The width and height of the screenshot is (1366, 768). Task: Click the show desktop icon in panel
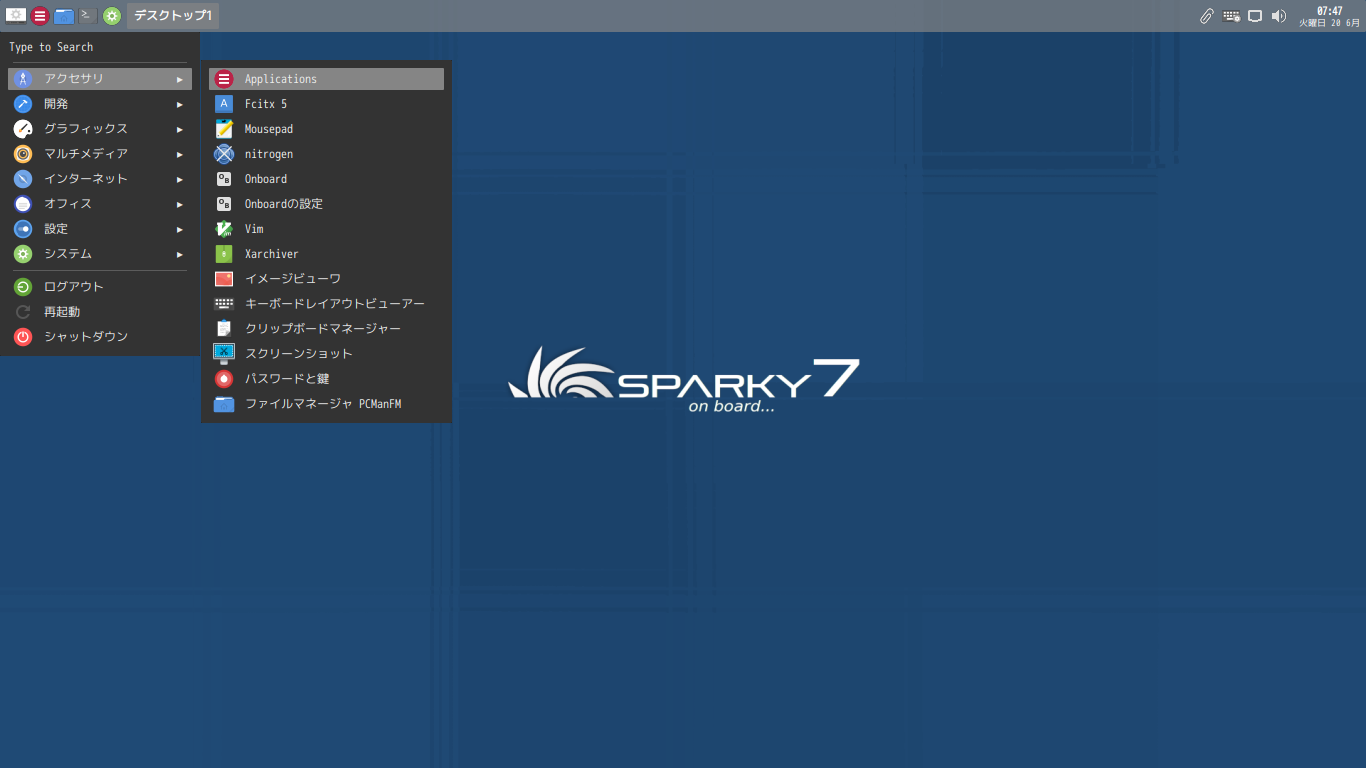pos(16,15)
